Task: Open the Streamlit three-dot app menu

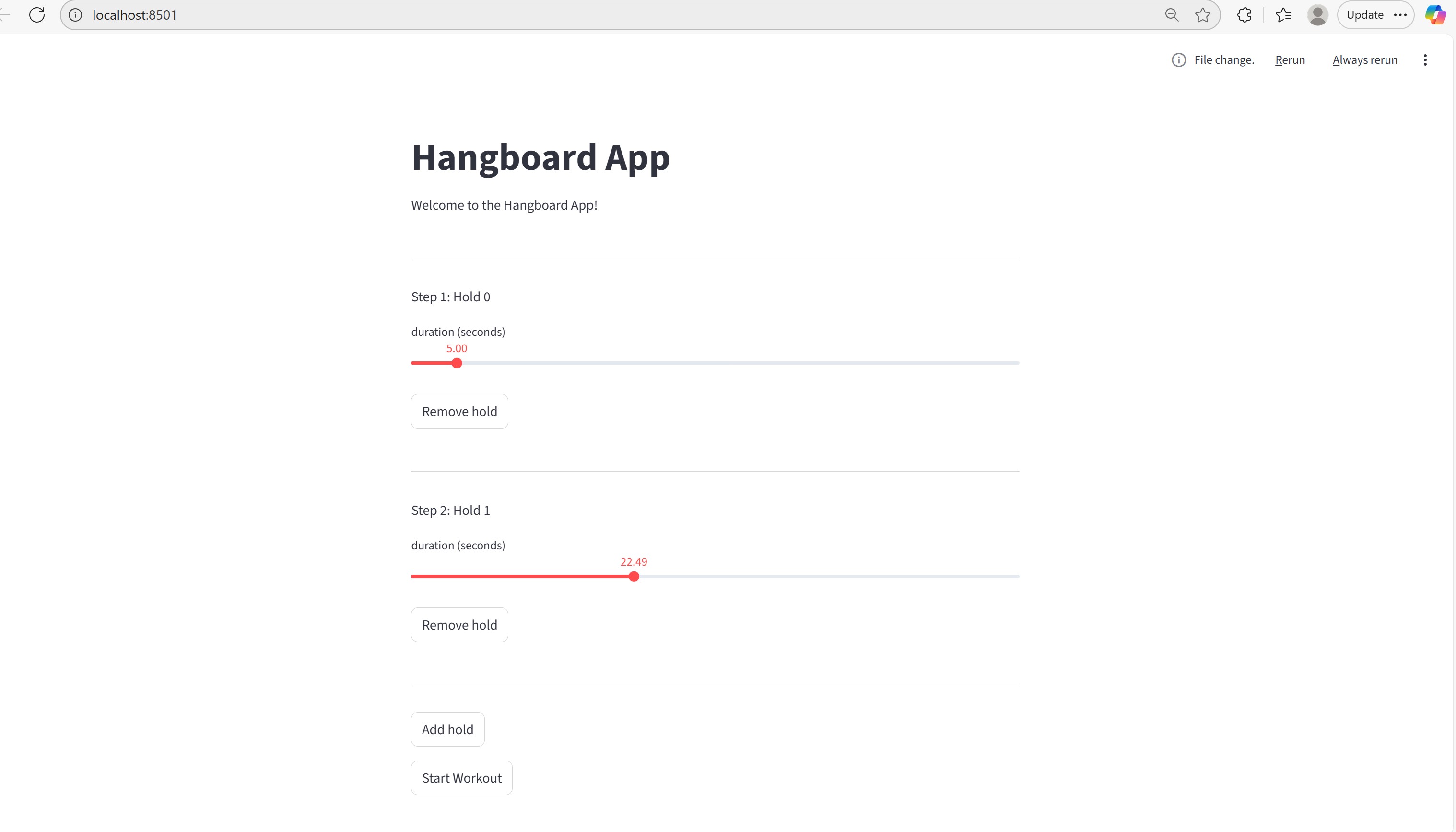Action: coord(1425,60)
